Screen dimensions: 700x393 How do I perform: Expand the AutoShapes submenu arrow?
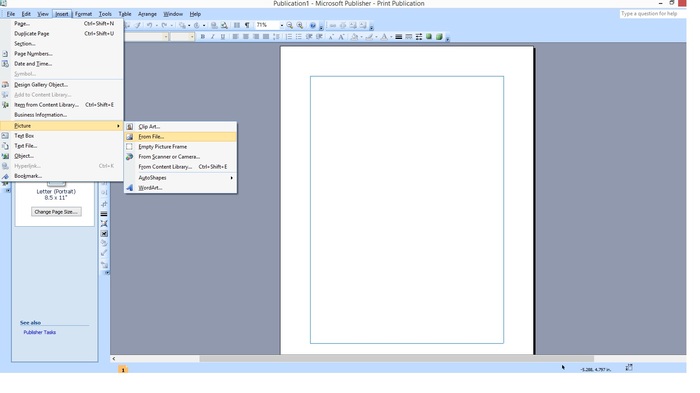(231, 178)
